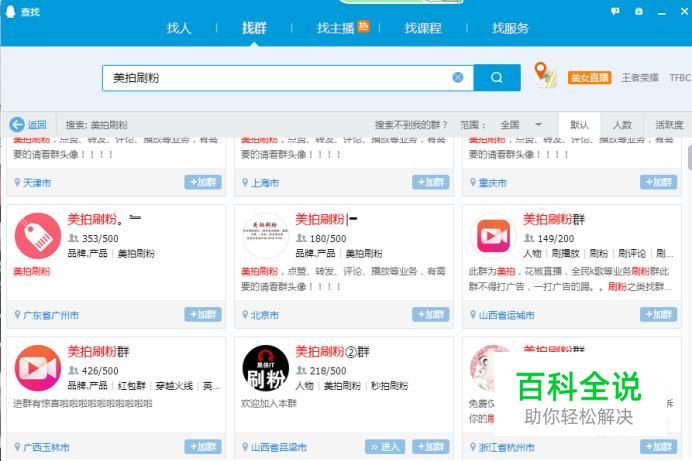Open the camera avatar of 426/500 group
The height and width of the screenshot is (461, 692).
(38, 368)
